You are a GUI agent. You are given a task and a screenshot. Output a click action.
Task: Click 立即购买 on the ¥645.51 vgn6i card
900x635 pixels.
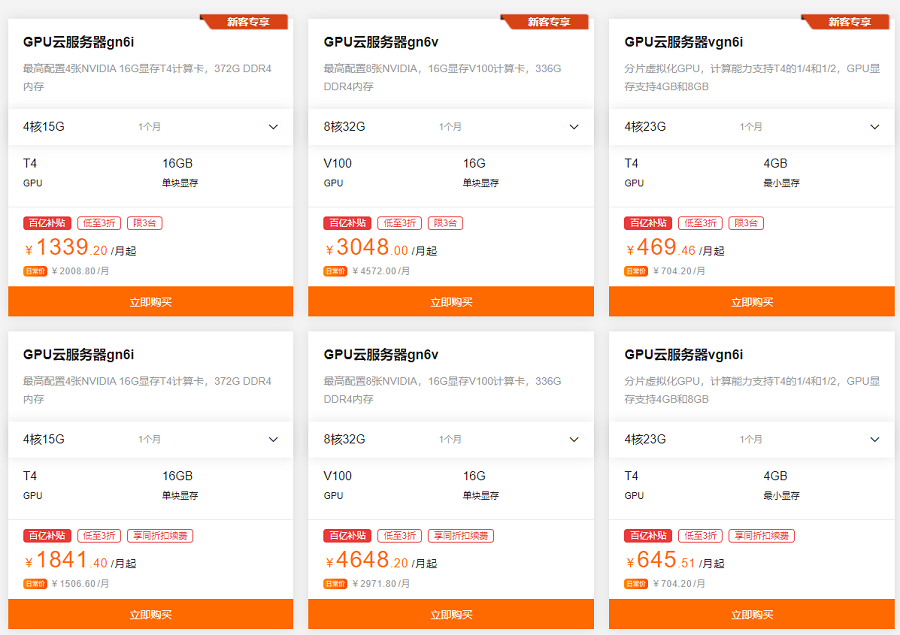point(752,614)
